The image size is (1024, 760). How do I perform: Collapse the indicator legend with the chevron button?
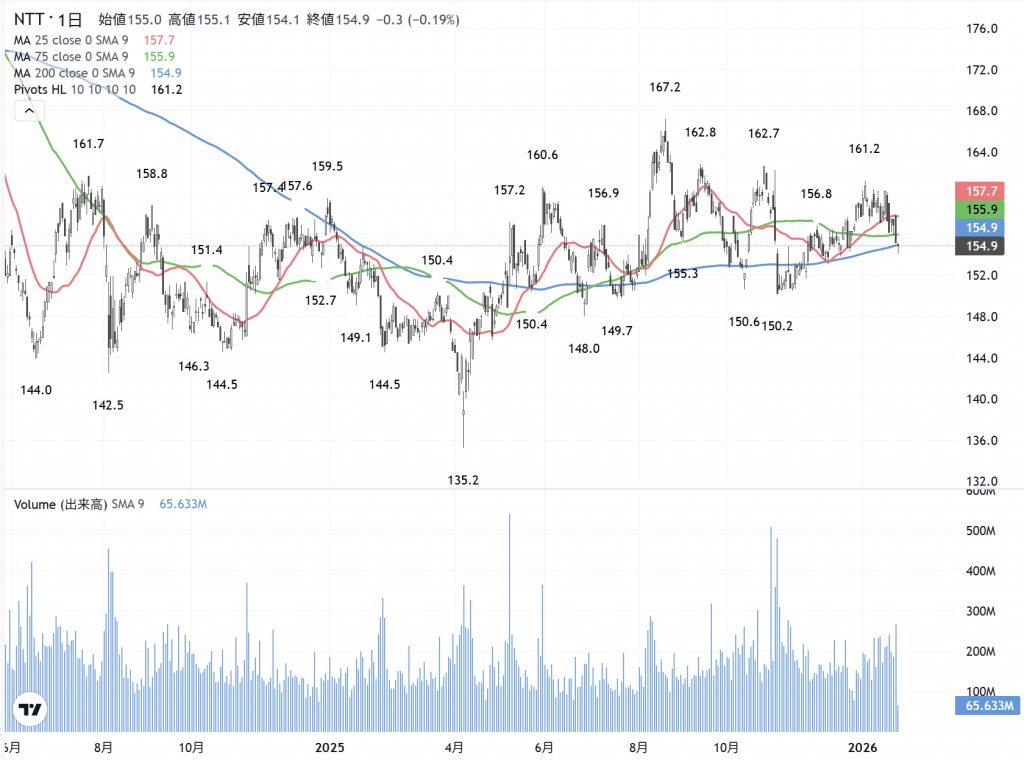[26, 111]
